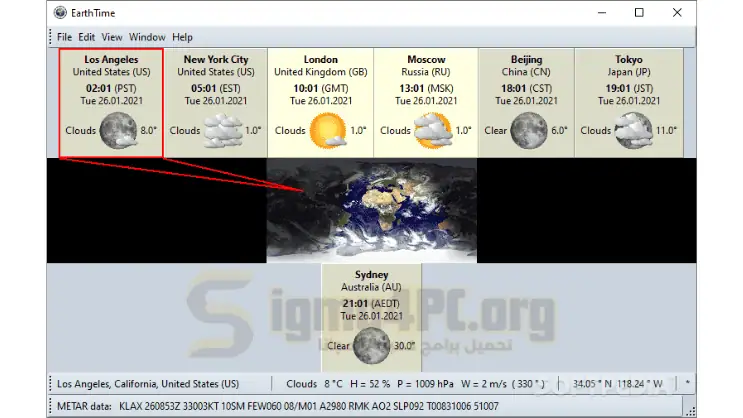This screenshot has width=743, height=418.
Task: Select the Beijing city name
Action: pyautogui.click(x=526, y=60)
